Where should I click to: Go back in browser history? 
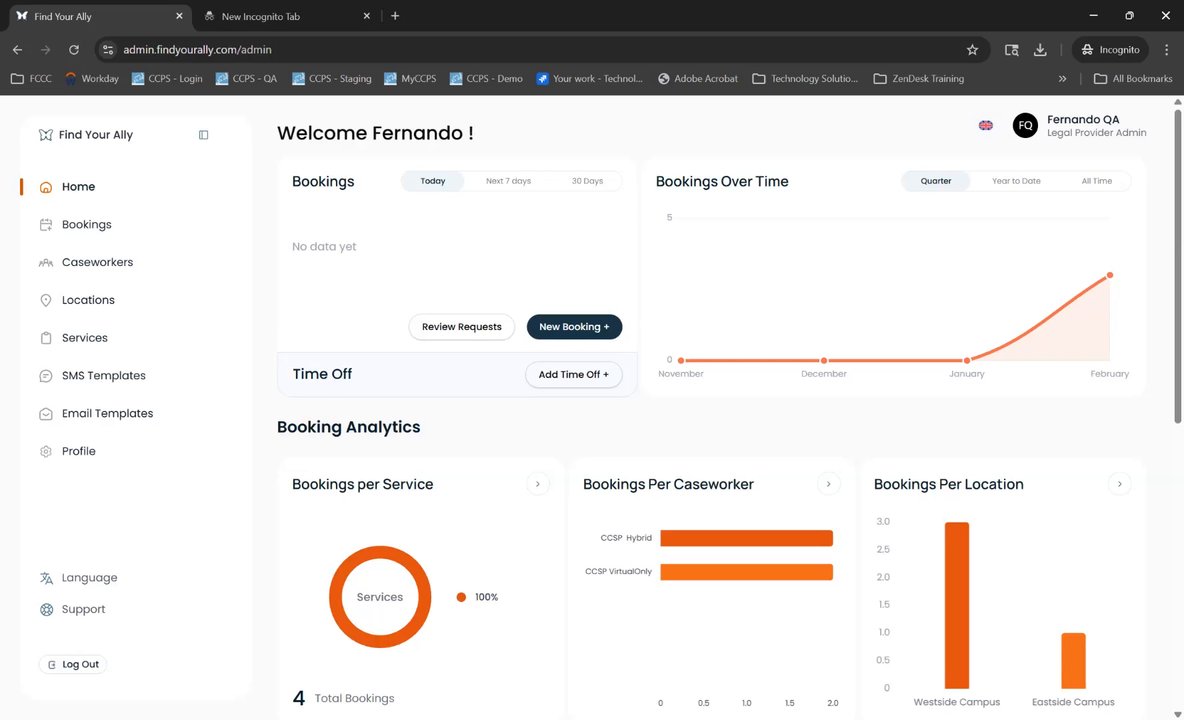(17, 50)
